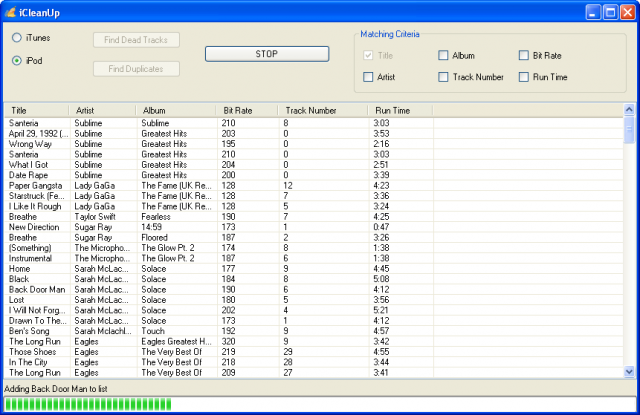
Task: Select the Instrumental track row
Action: coord(314,258)
